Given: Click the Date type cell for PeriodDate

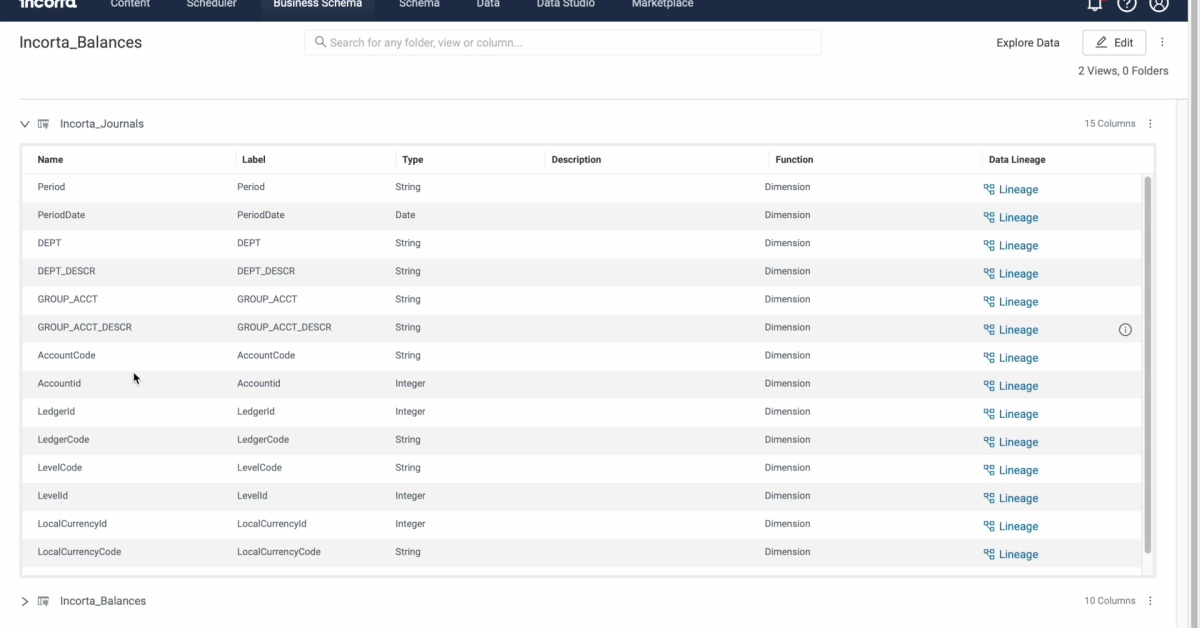Looking at the screenshot, I should (x=405, y=215).
